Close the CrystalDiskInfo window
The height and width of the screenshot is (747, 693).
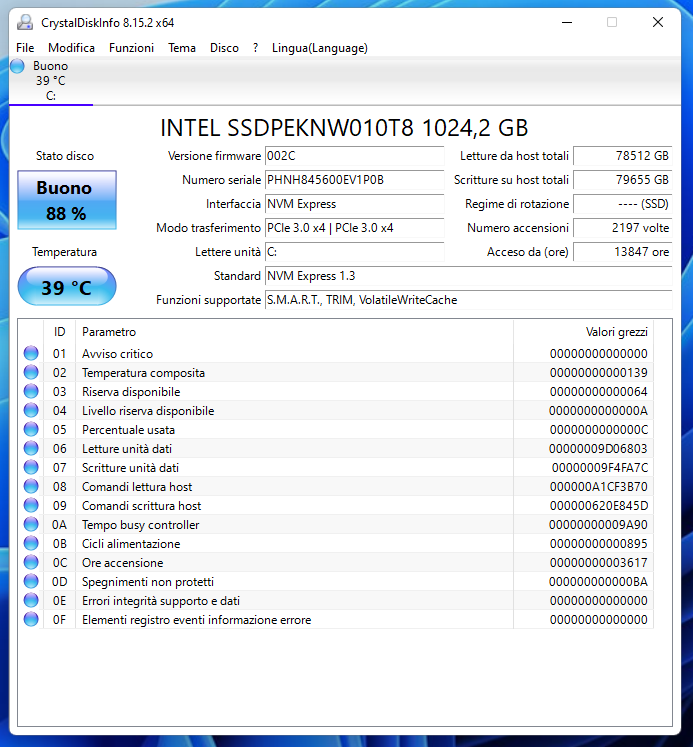pyautogui.click(x=658, y=22)
